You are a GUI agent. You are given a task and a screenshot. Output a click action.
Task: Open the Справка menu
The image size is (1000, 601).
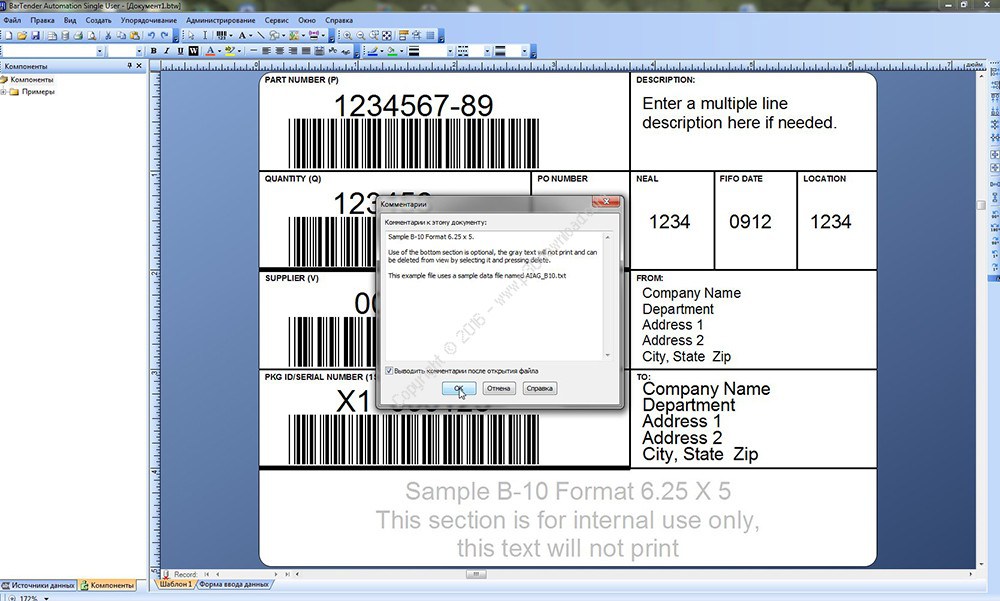coord(339,20)
